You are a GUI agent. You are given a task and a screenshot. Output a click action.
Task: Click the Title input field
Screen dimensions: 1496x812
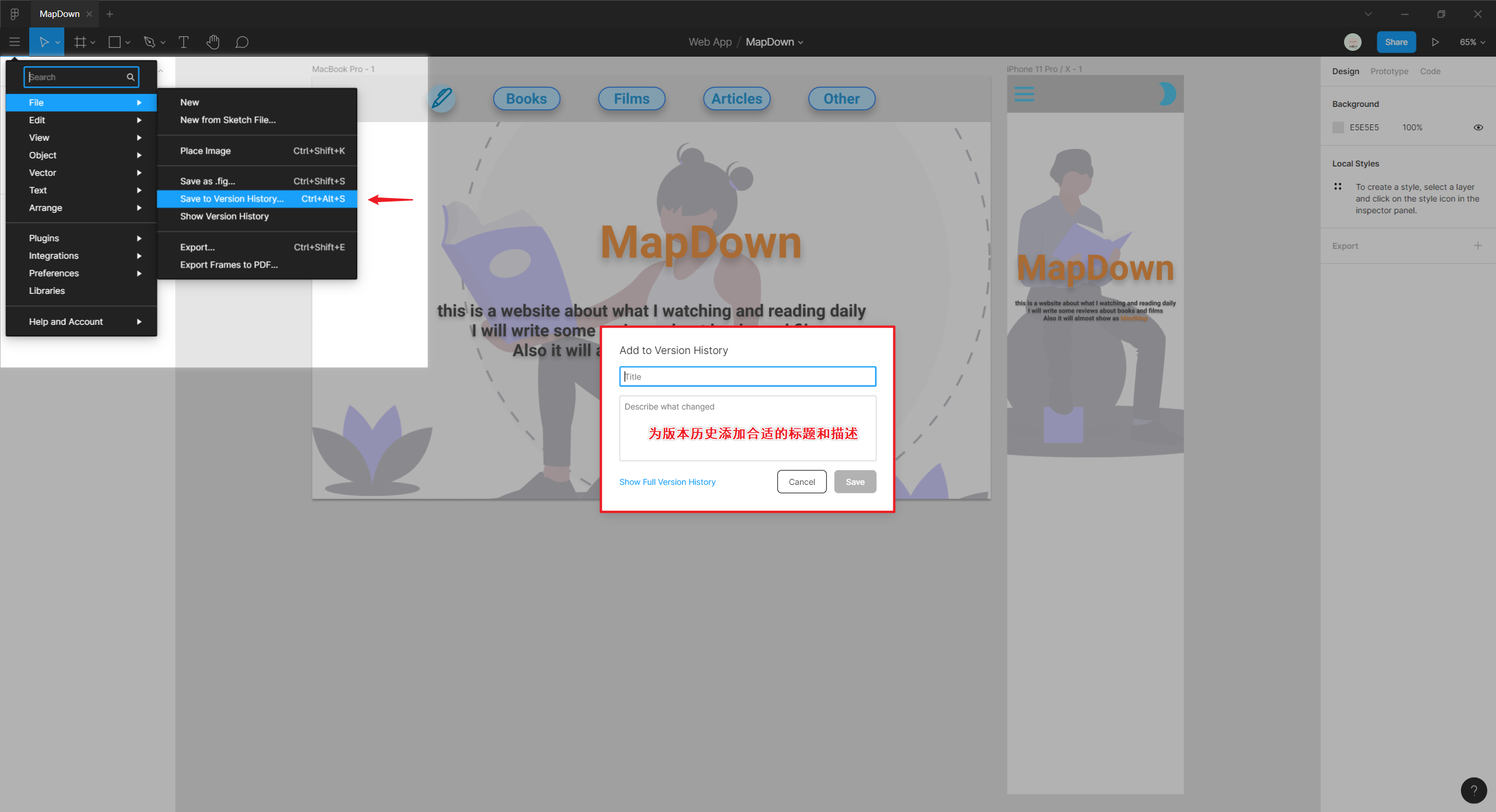coord(747,377)
